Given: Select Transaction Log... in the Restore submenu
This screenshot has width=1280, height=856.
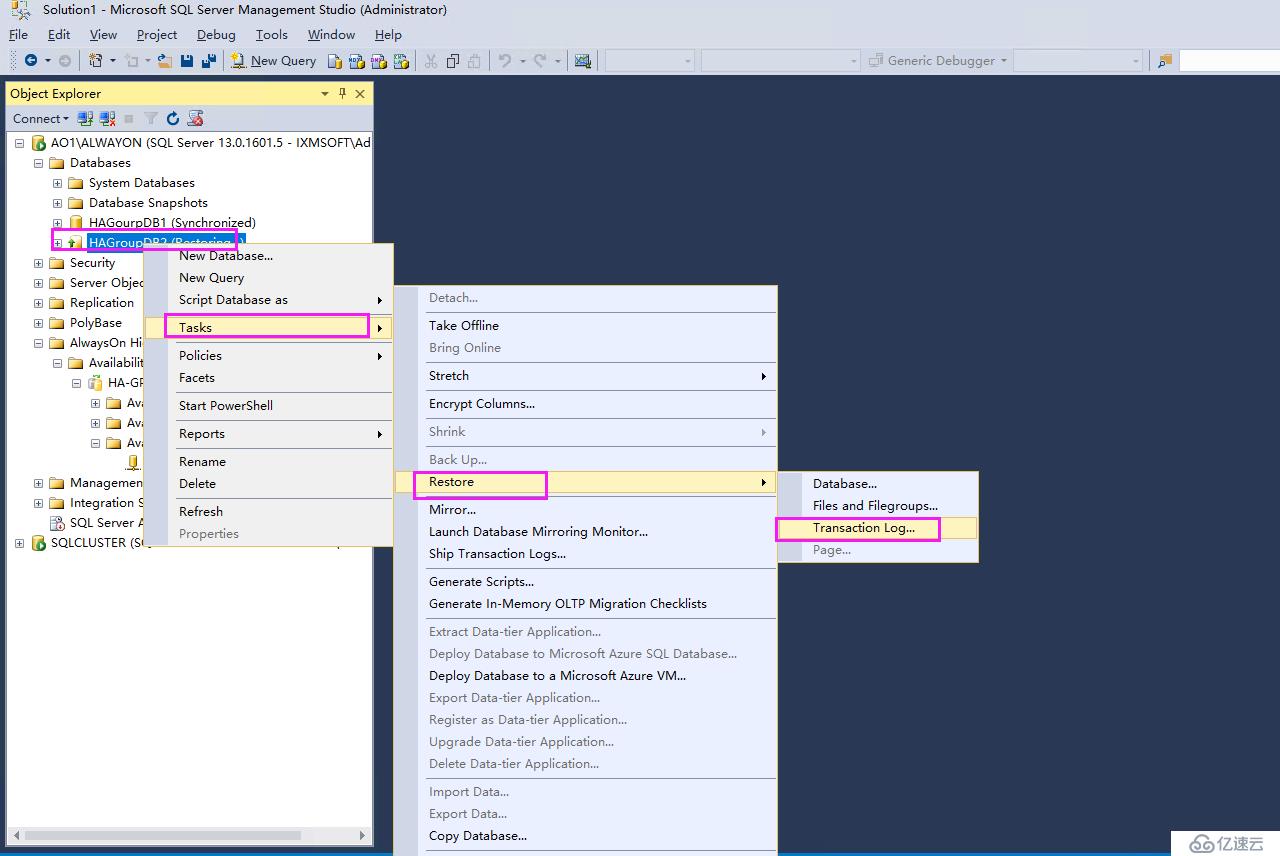Looking at the screenshot, I should [x=877, y=528].
